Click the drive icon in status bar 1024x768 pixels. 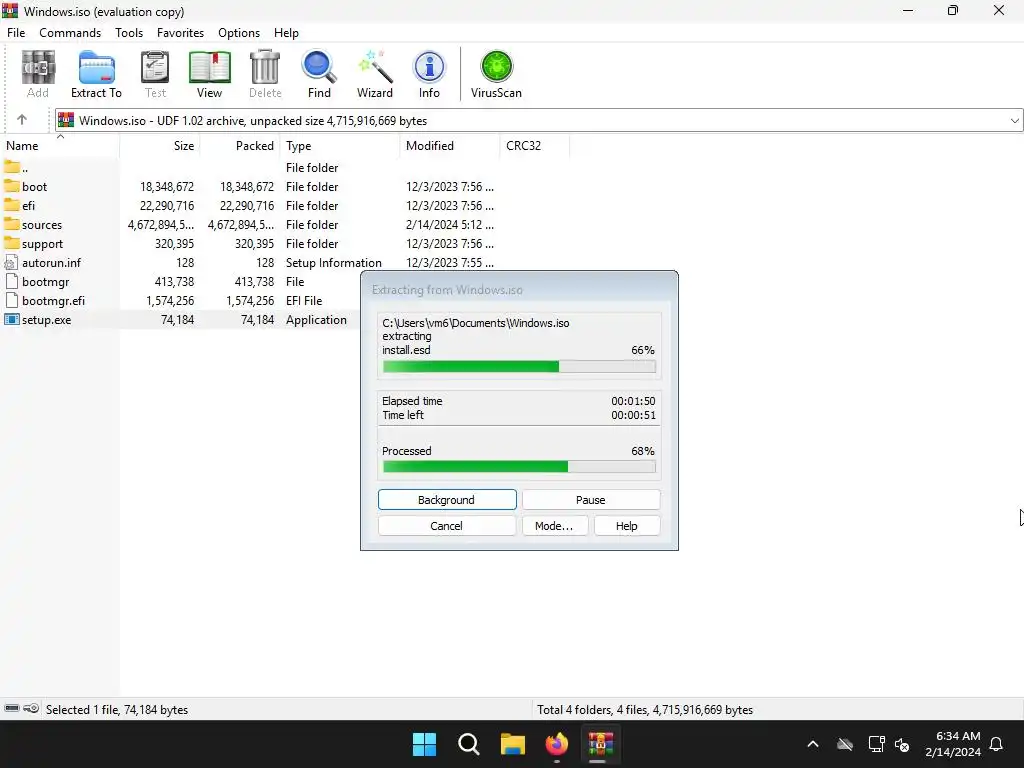pos(12,709)
